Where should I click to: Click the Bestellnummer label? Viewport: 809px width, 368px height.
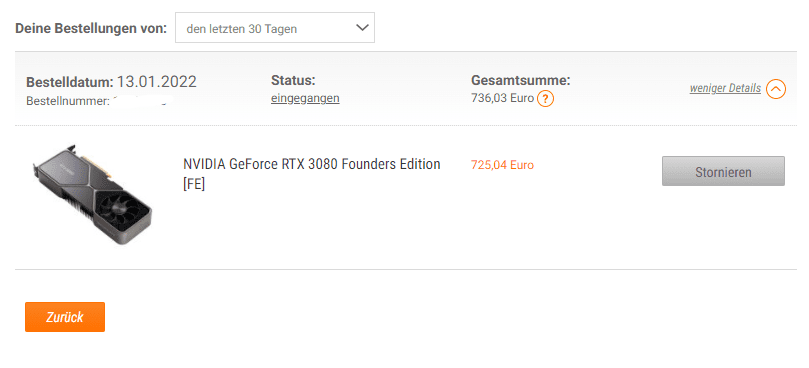pos(67,101)
